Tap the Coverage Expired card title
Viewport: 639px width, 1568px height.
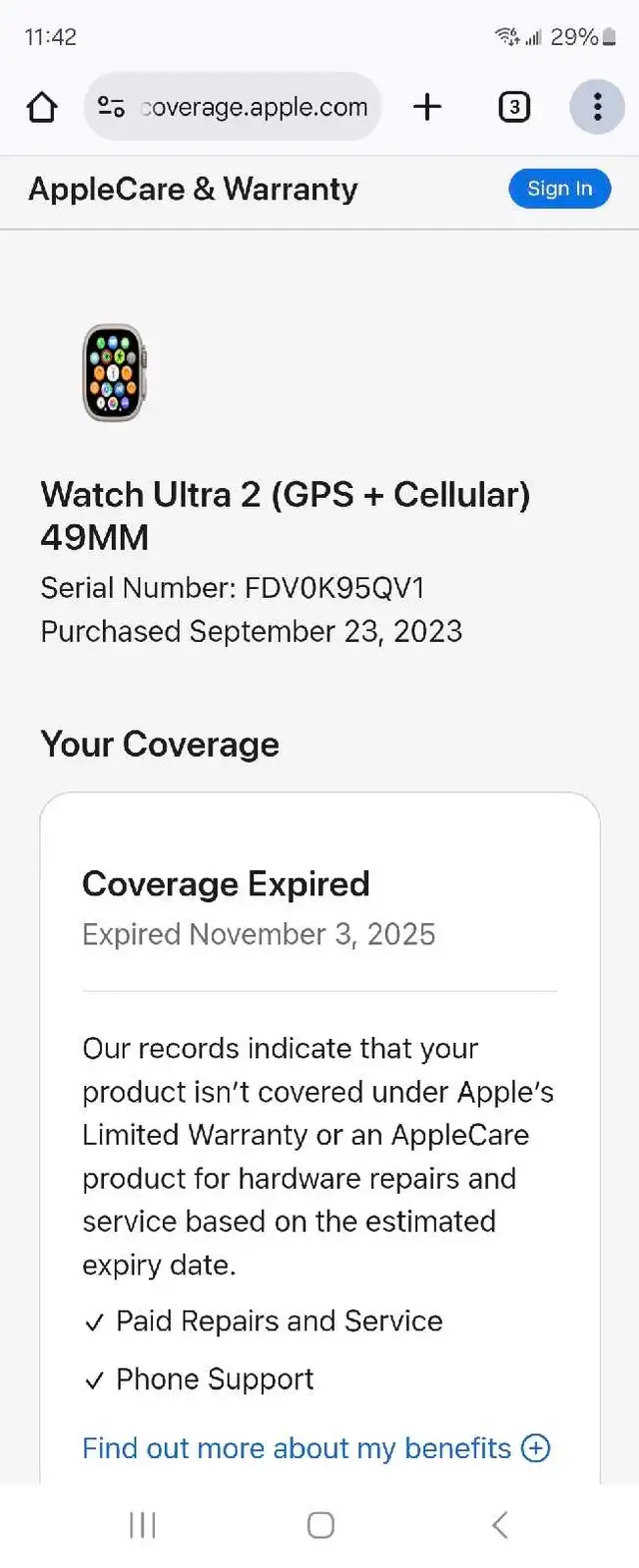pyautogui.click(x=226, y=884)
